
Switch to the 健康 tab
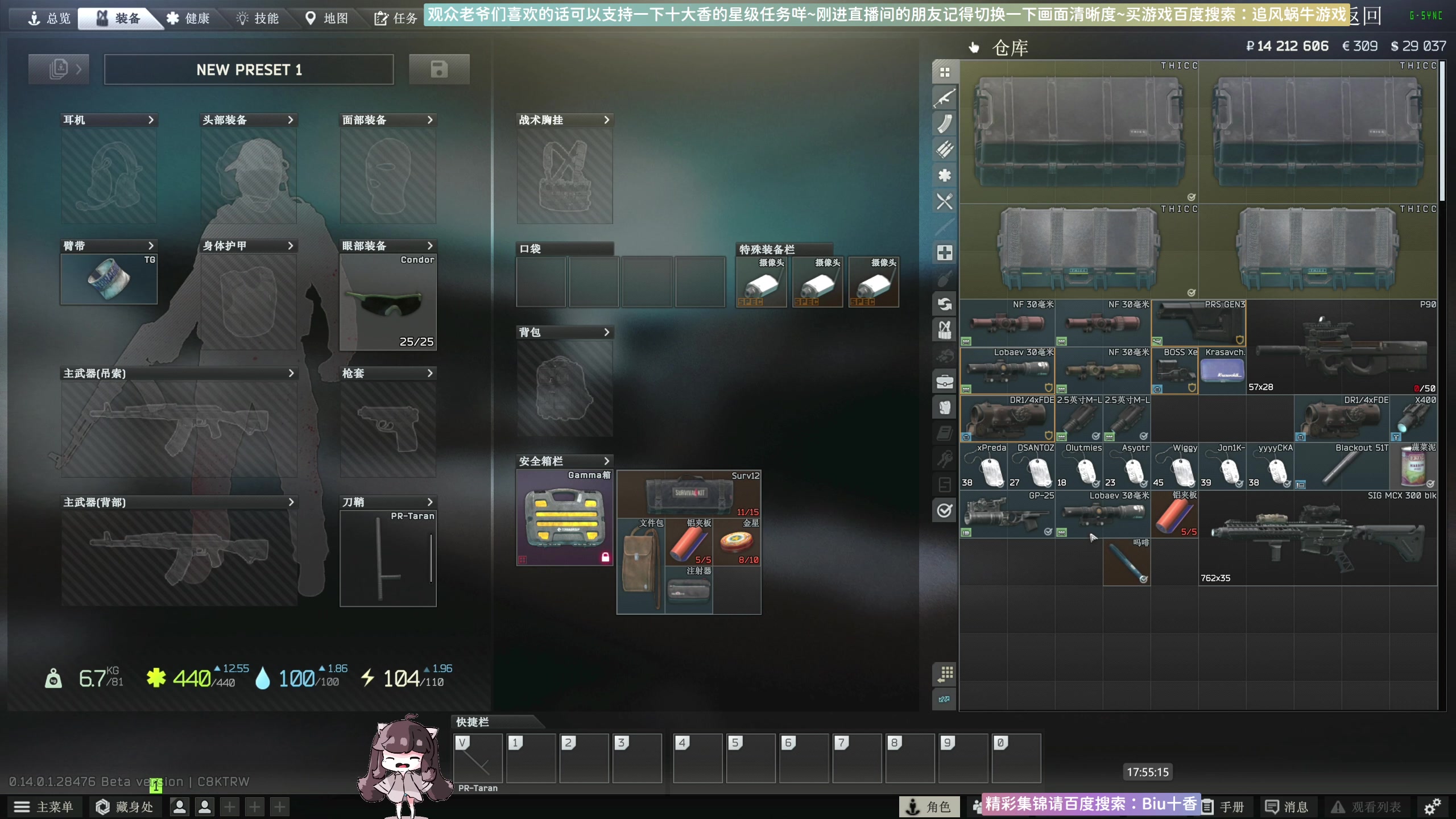(189, 18)
